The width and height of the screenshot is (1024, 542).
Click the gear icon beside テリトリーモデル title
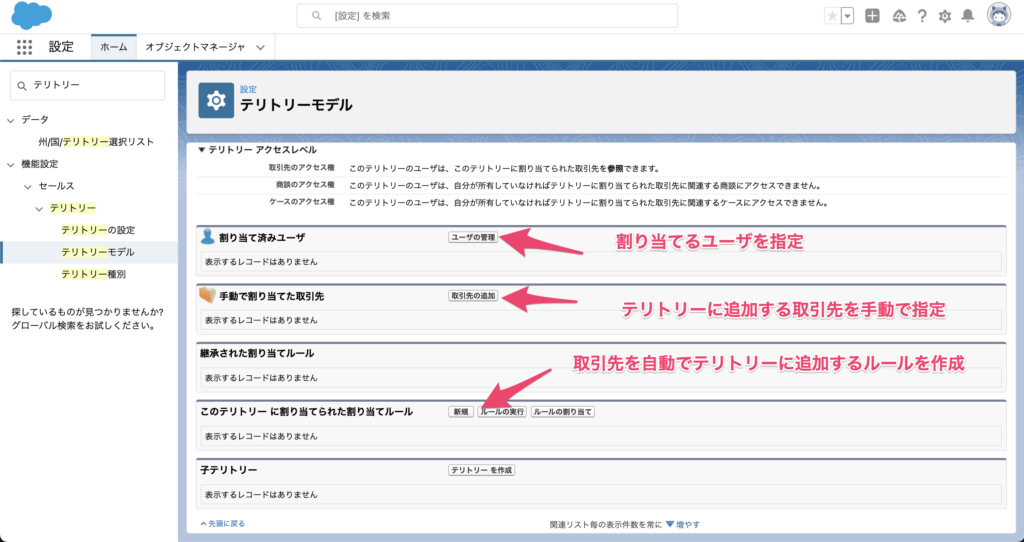(216, 101)
